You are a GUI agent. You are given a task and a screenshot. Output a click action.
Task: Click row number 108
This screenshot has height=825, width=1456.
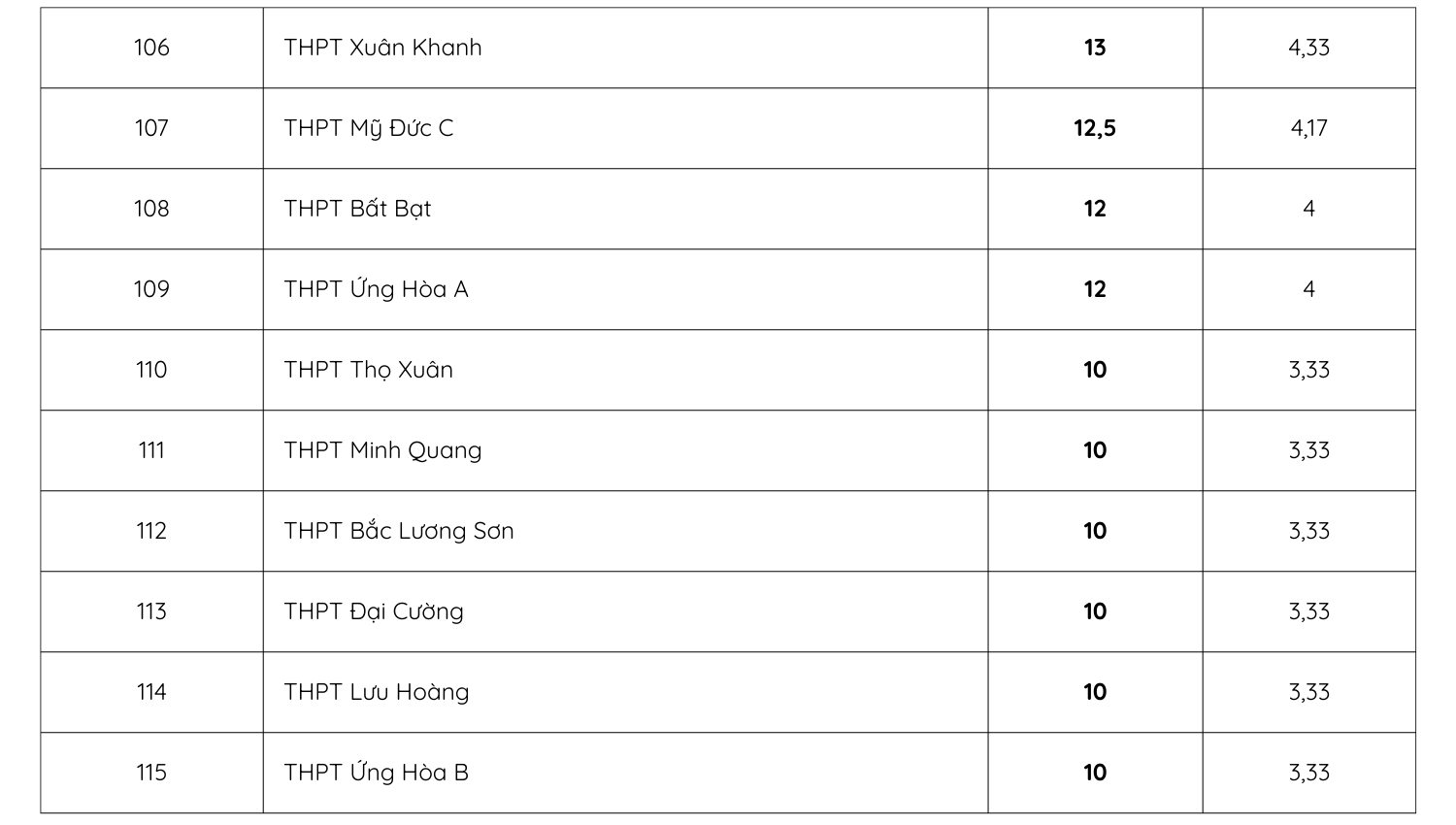151,209
